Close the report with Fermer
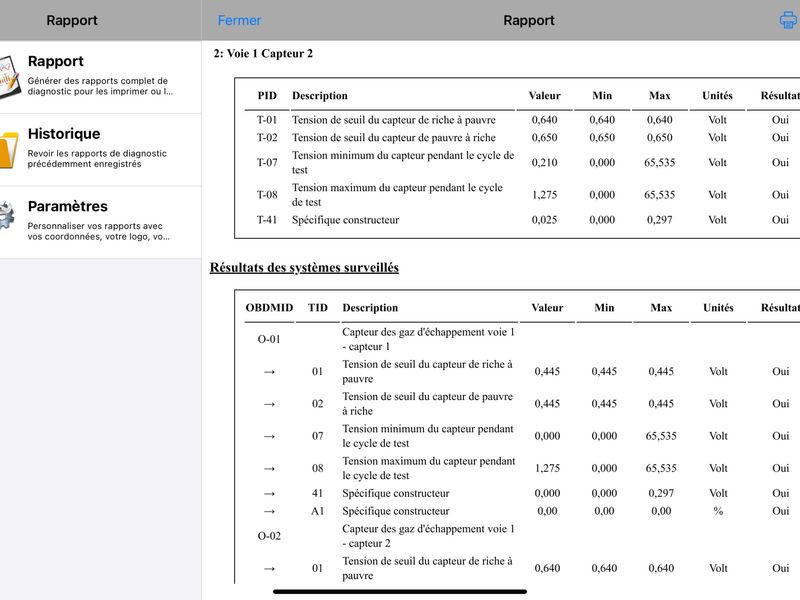 coord(239,20)
